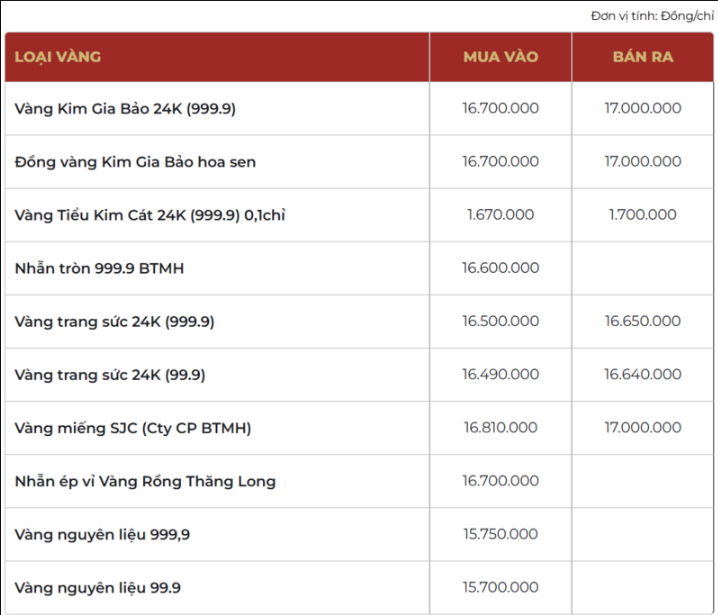Click the 1.700.000 sell price

643,214
